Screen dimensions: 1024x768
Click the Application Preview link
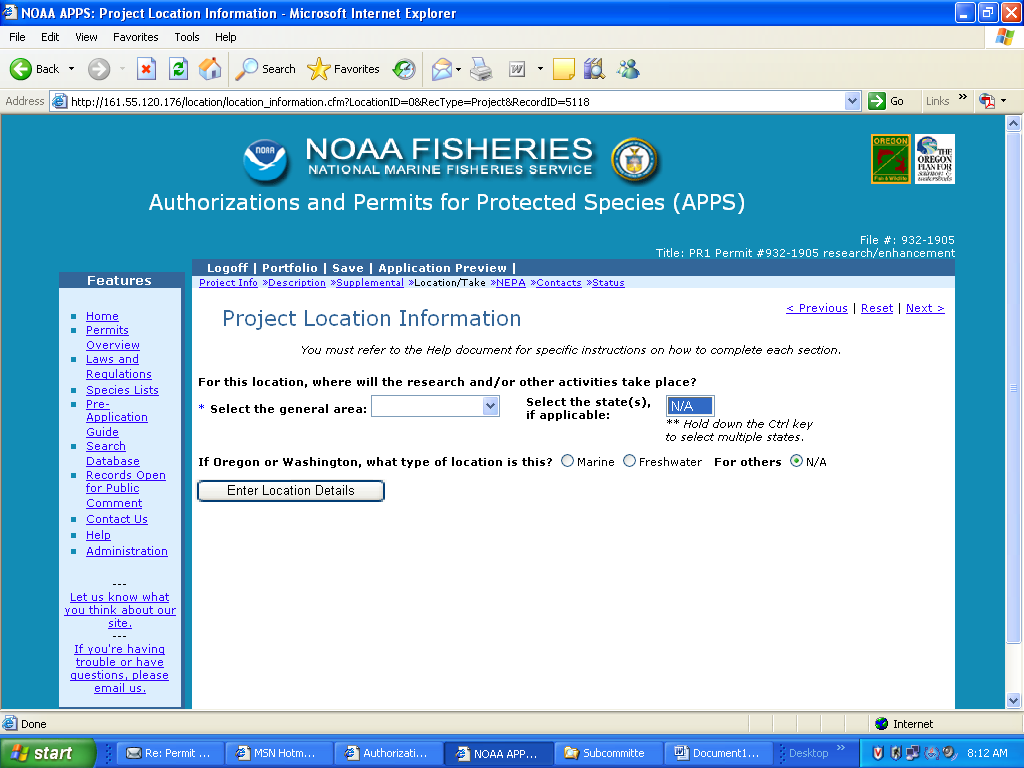point(442,268)
